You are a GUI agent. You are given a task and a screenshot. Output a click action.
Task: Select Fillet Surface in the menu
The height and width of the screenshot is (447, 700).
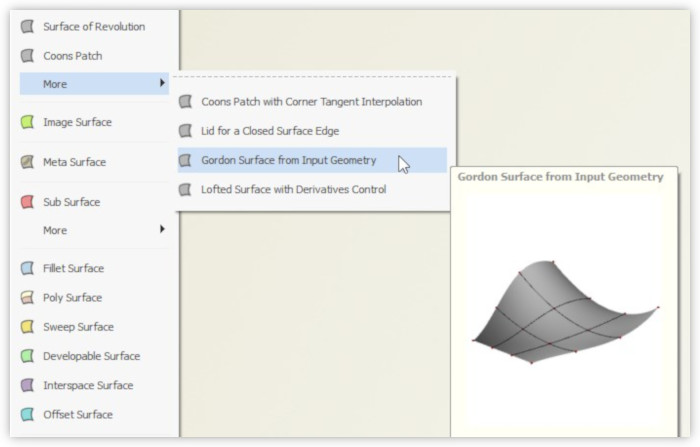[x=94, y=268]
